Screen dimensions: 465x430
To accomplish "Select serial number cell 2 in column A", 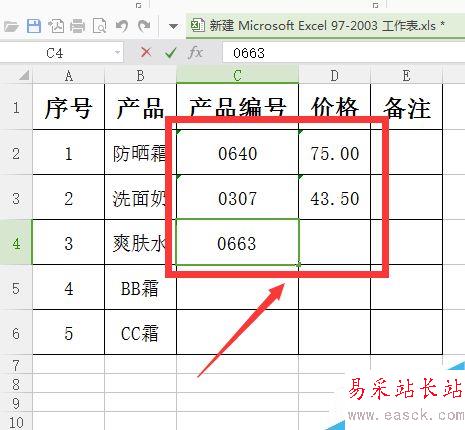I will coord(69,198).
